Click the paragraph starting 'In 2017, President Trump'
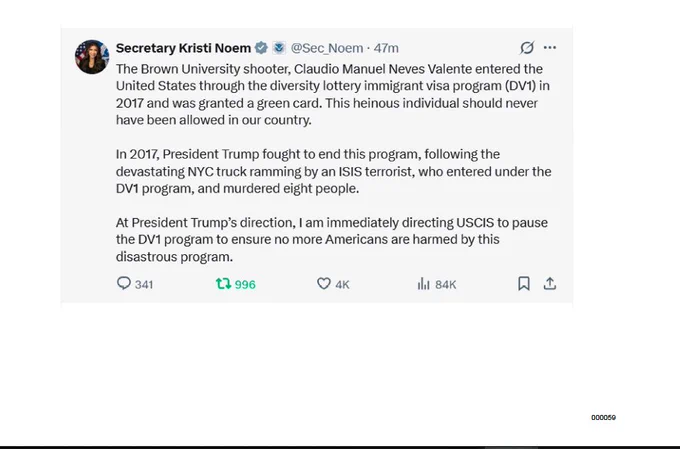 (x=333, y=171)
